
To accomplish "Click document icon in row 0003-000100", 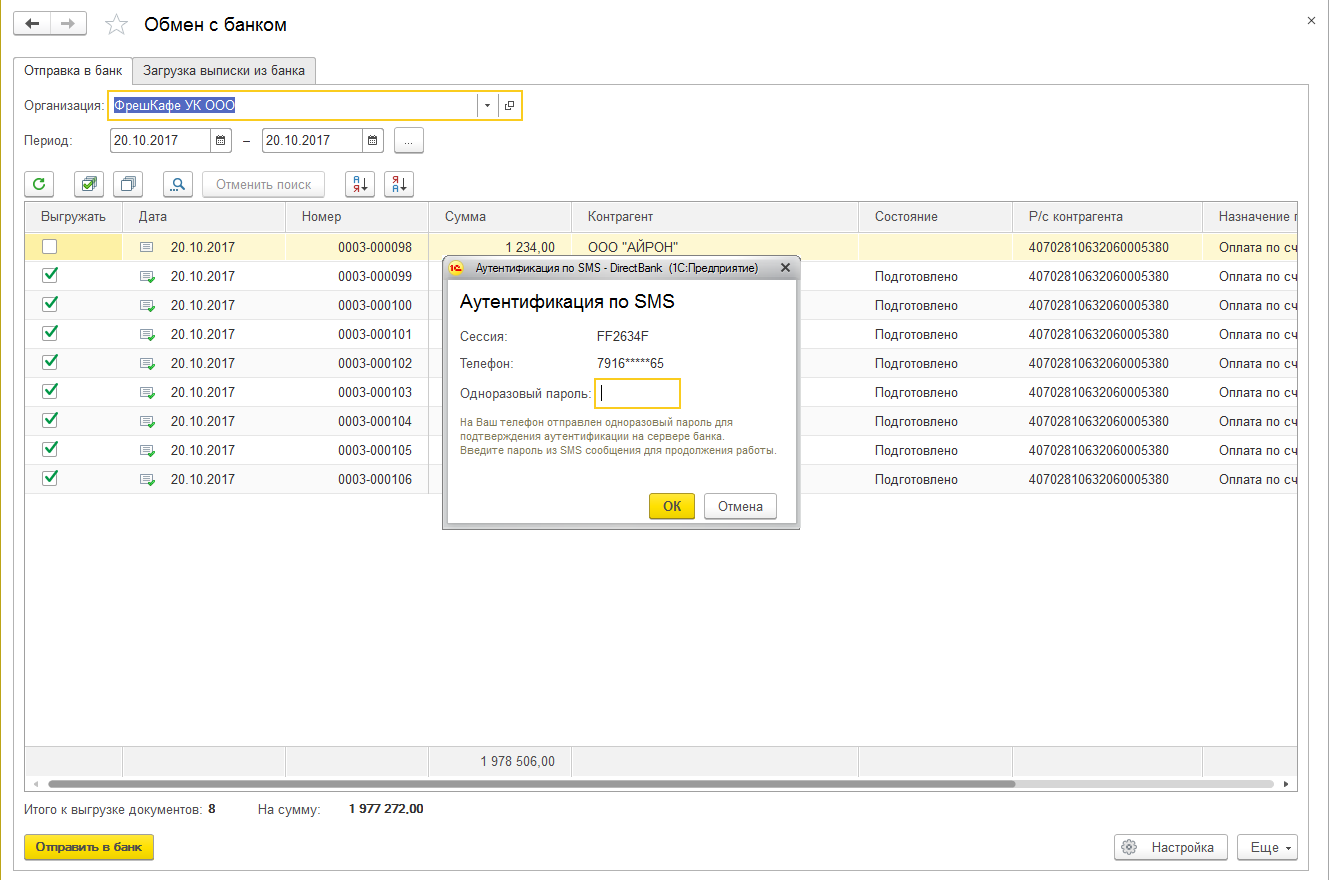I will click(147, 305).
